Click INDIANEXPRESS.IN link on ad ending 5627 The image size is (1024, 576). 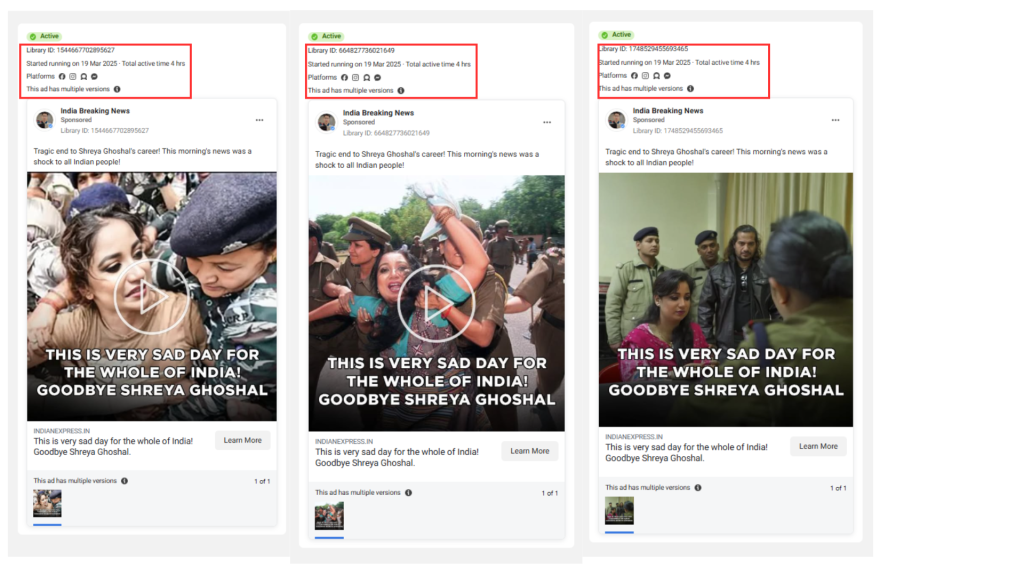point(61,431)
